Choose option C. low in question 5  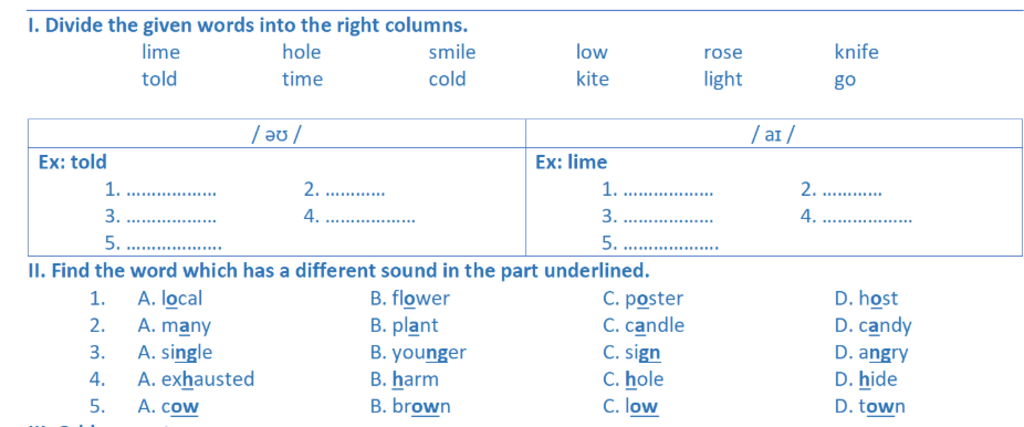[630, 406]
